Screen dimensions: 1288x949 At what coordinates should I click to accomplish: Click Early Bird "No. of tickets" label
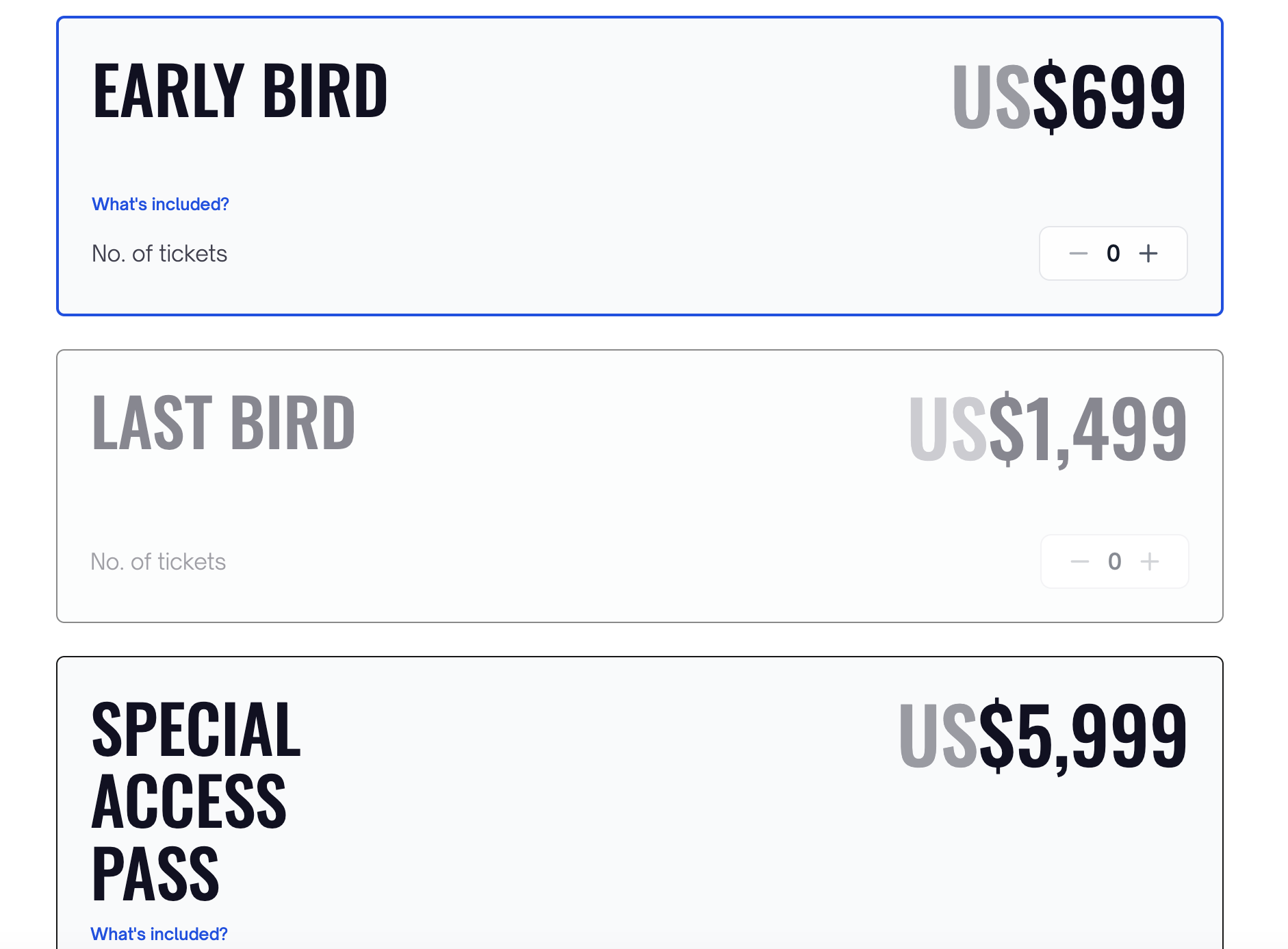159,253
